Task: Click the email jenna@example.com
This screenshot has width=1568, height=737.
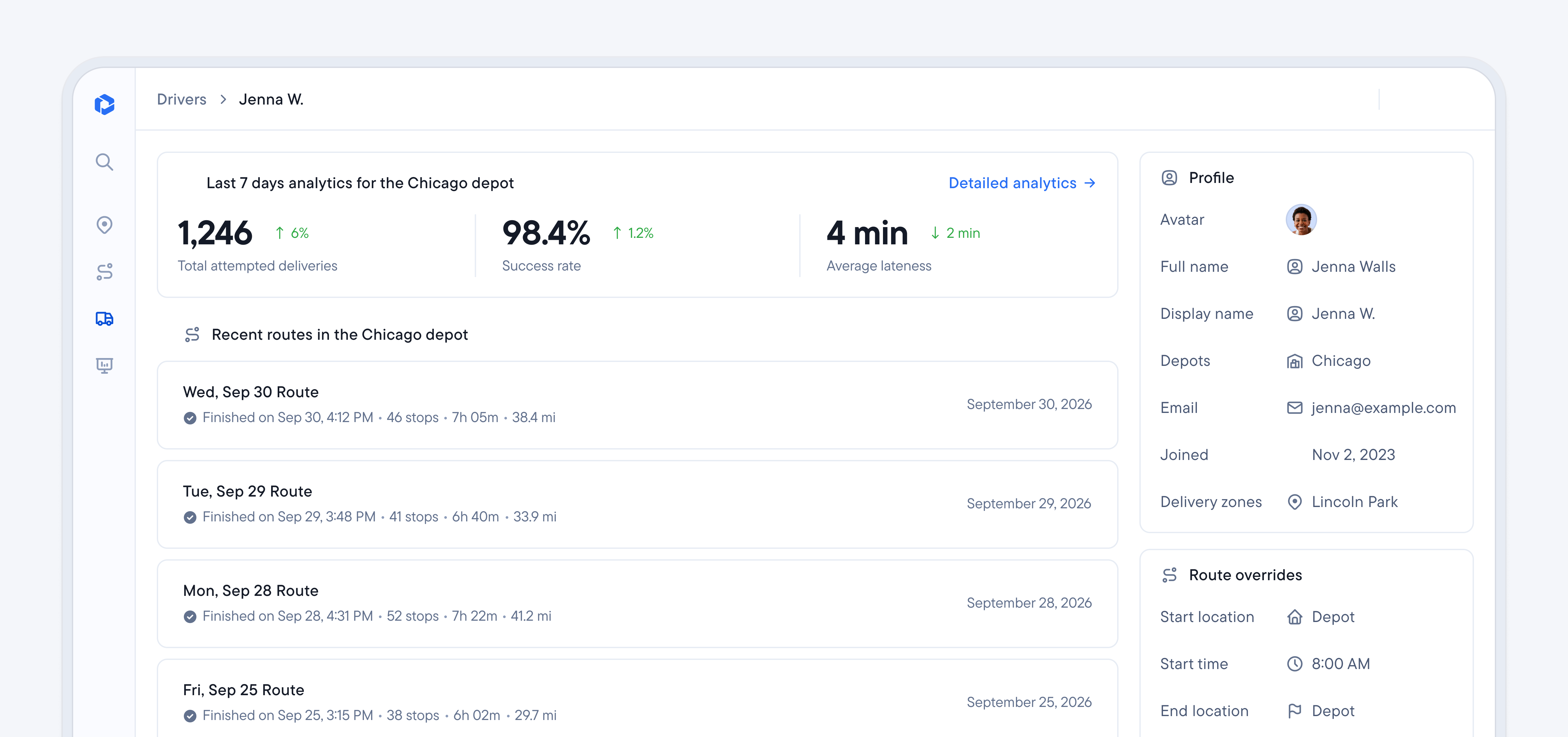Action: (x=1383, y=408)
